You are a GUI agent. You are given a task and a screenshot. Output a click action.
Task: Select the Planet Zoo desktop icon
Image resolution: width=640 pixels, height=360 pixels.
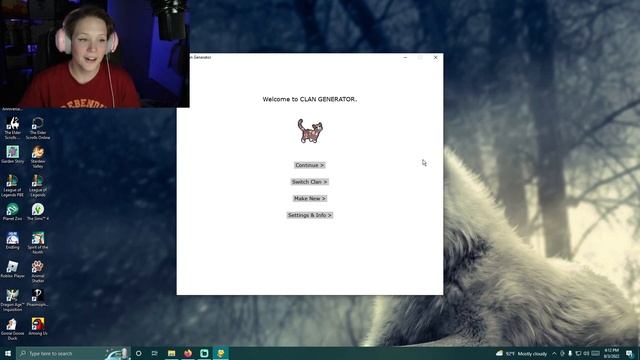(x=13, y=212)
